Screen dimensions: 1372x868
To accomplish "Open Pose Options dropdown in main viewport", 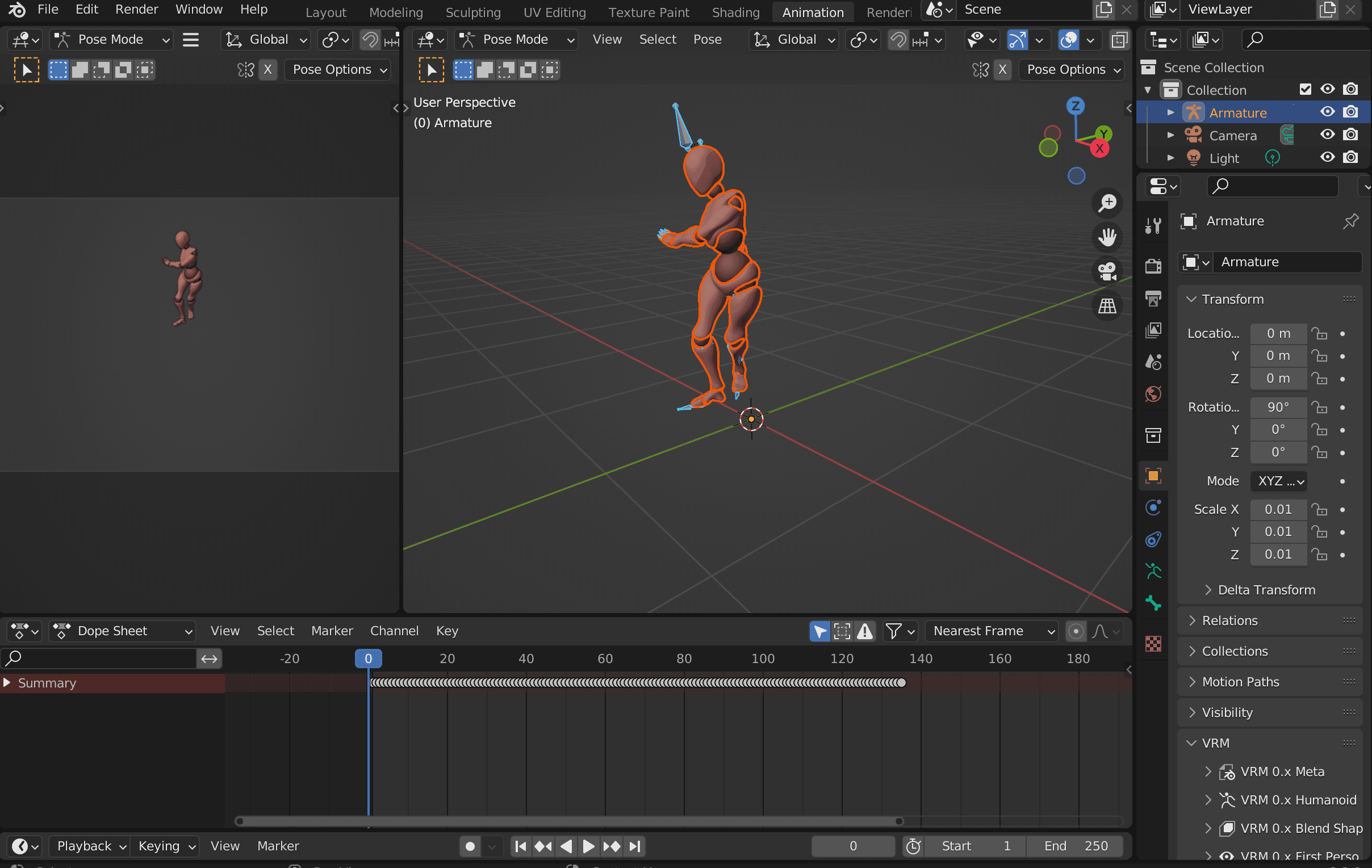I will pos(1072,69).
